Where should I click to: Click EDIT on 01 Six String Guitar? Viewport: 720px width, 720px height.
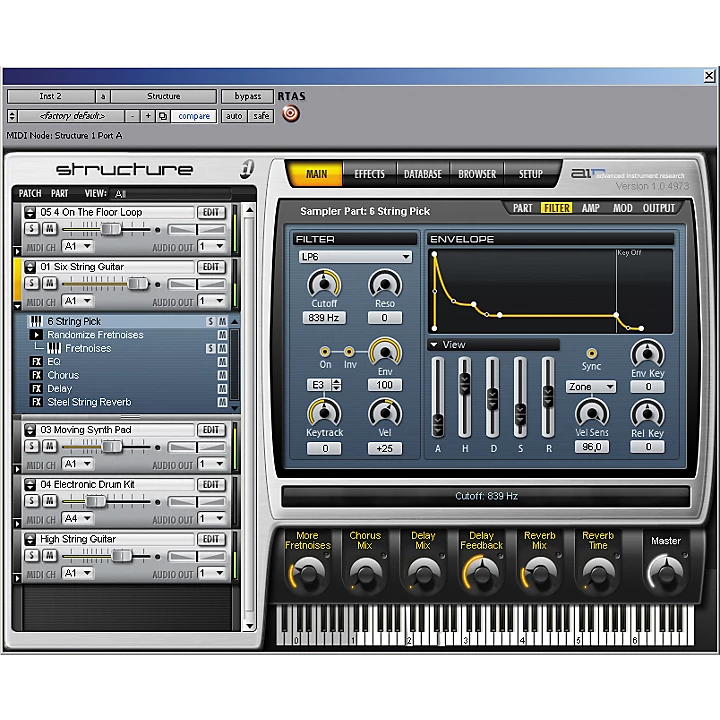click(211, 267)
